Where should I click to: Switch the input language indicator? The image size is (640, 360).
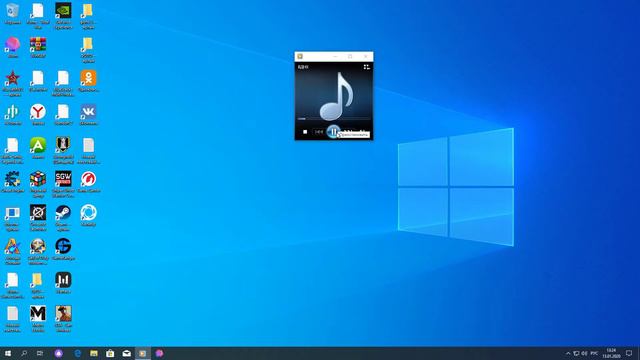(x=594, y=353)
